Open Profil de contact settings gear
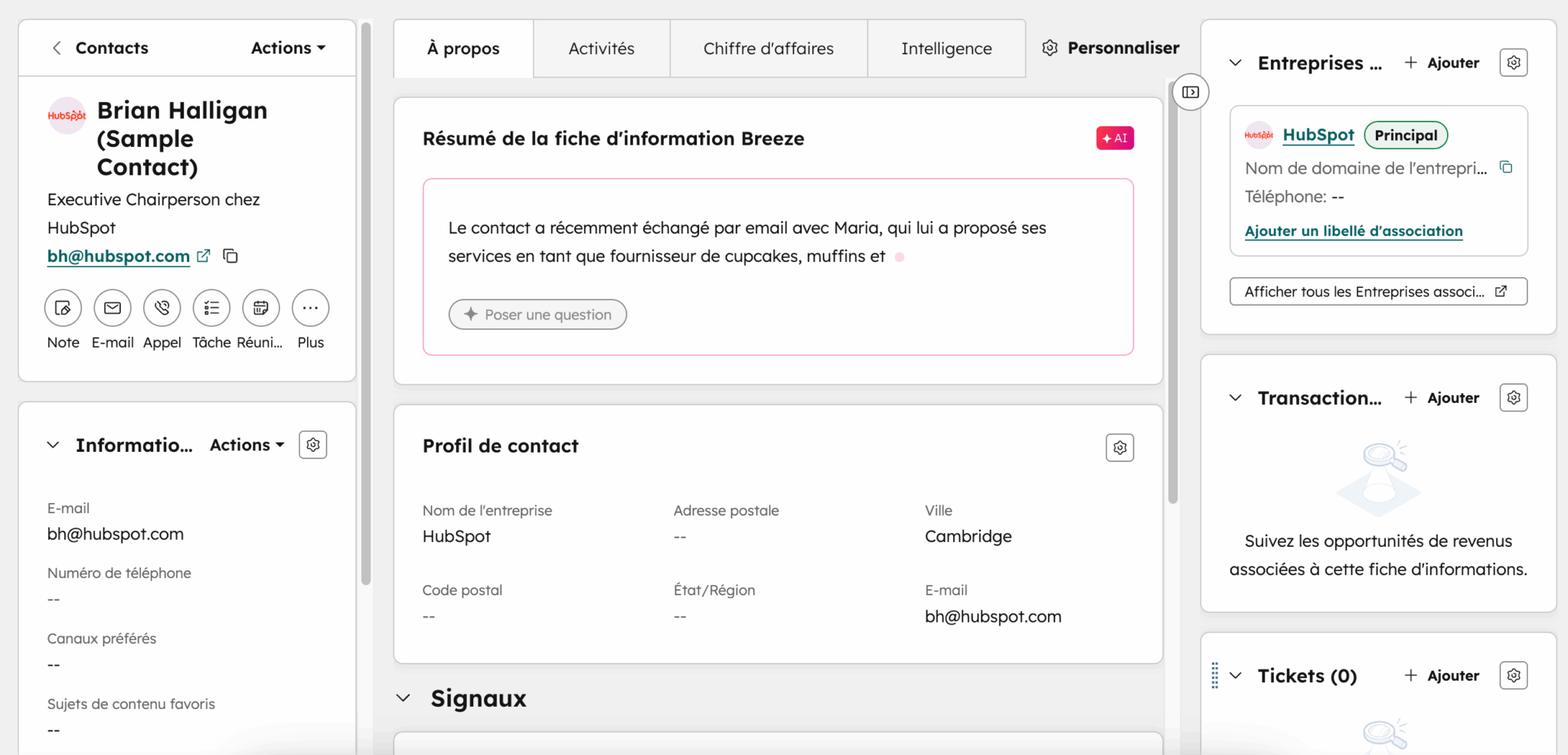 coord(1119,448)
